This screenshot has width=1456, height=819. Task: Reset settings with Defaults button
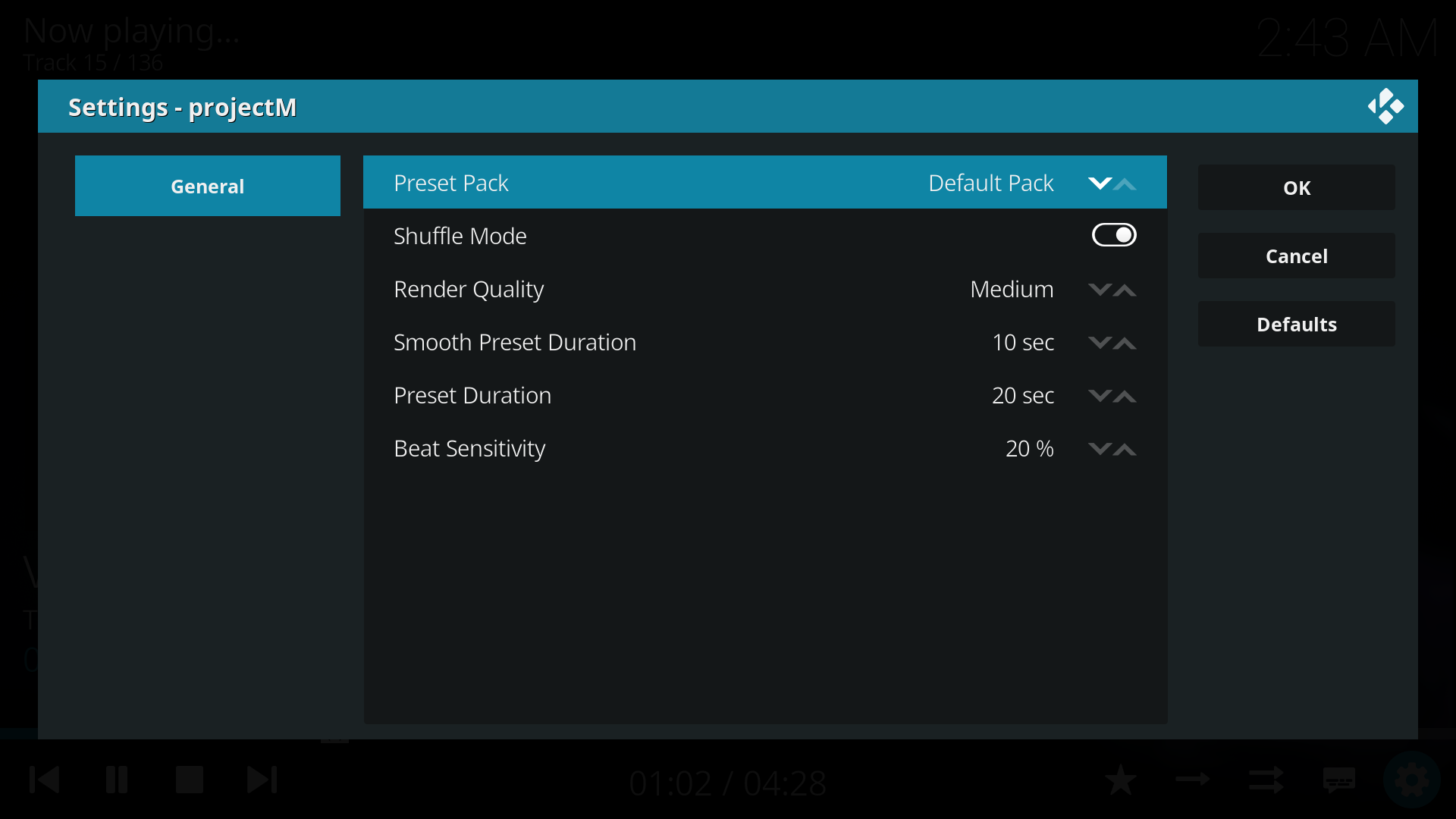[1296, 324]
